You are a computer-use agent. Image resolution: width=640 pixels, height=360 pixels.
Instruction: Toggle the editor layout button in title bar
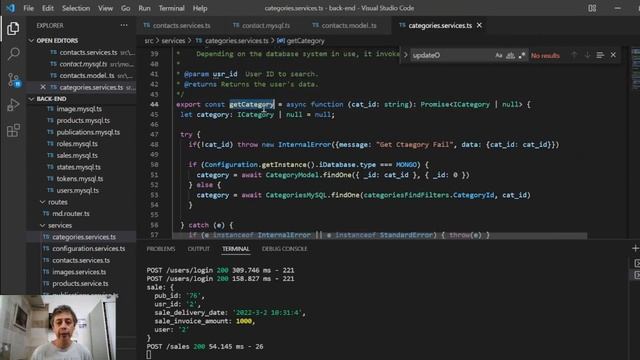point(592,8)
